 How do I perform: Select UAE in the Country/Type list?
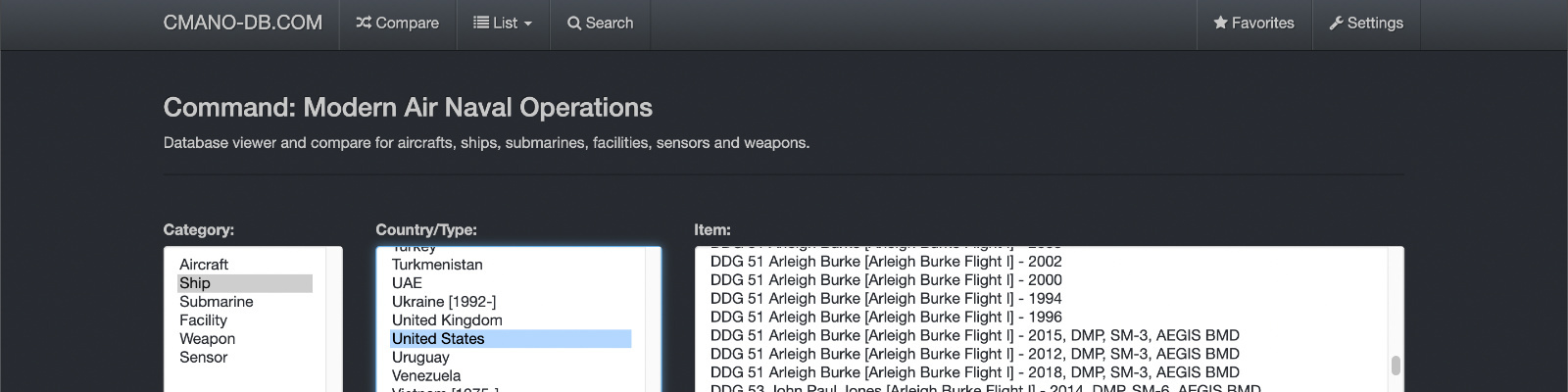click(407, 283)
